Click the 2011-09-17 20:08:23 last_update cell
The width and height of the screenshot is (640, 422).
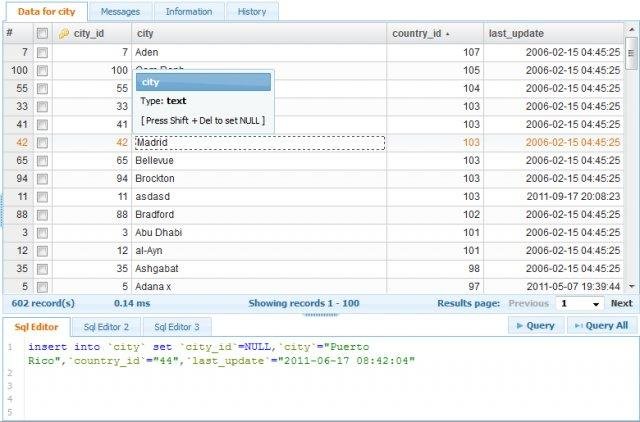pyautogui.click(x=553, y=197)
